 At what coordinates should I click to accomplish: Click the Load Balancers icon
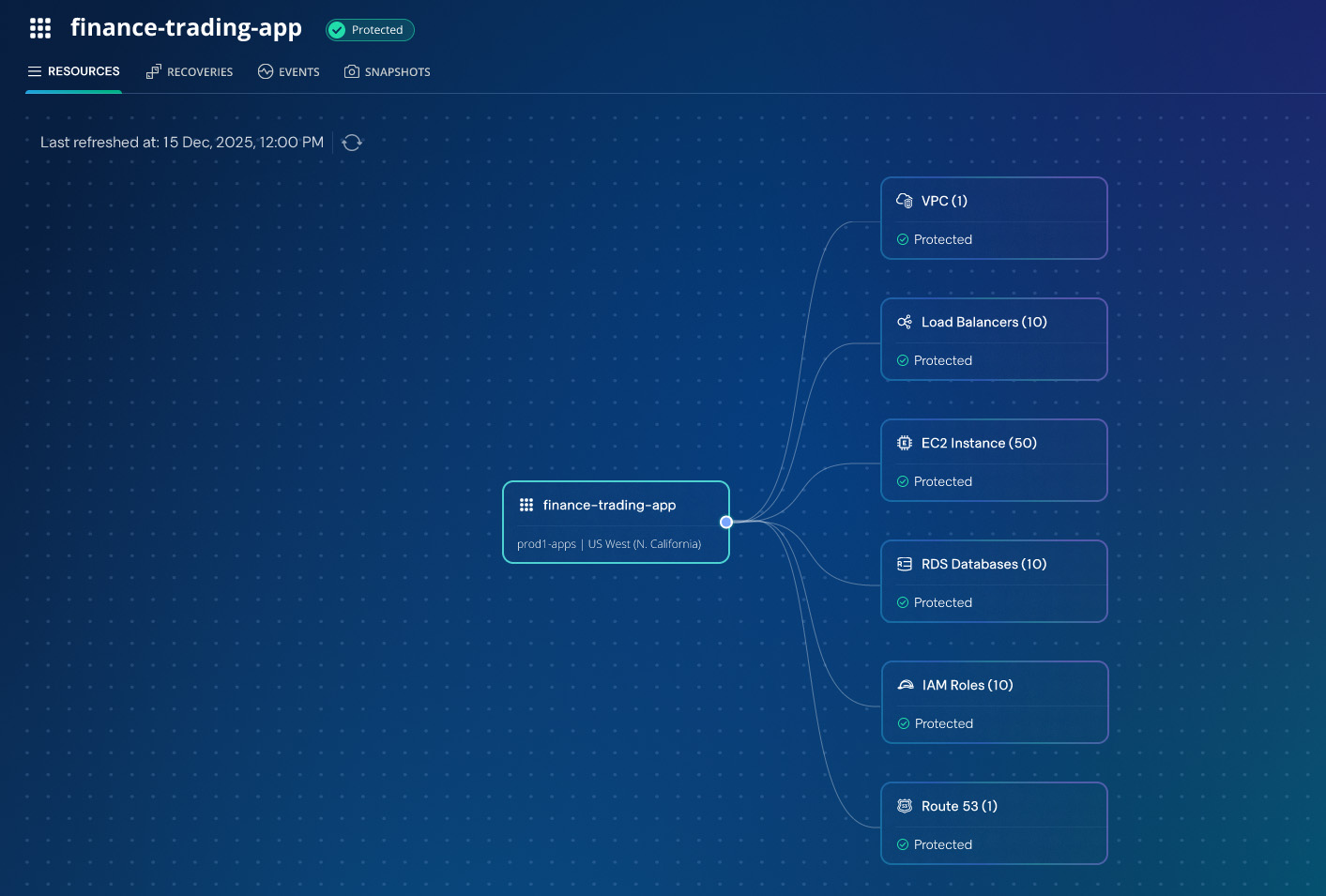tap(905, 322)
